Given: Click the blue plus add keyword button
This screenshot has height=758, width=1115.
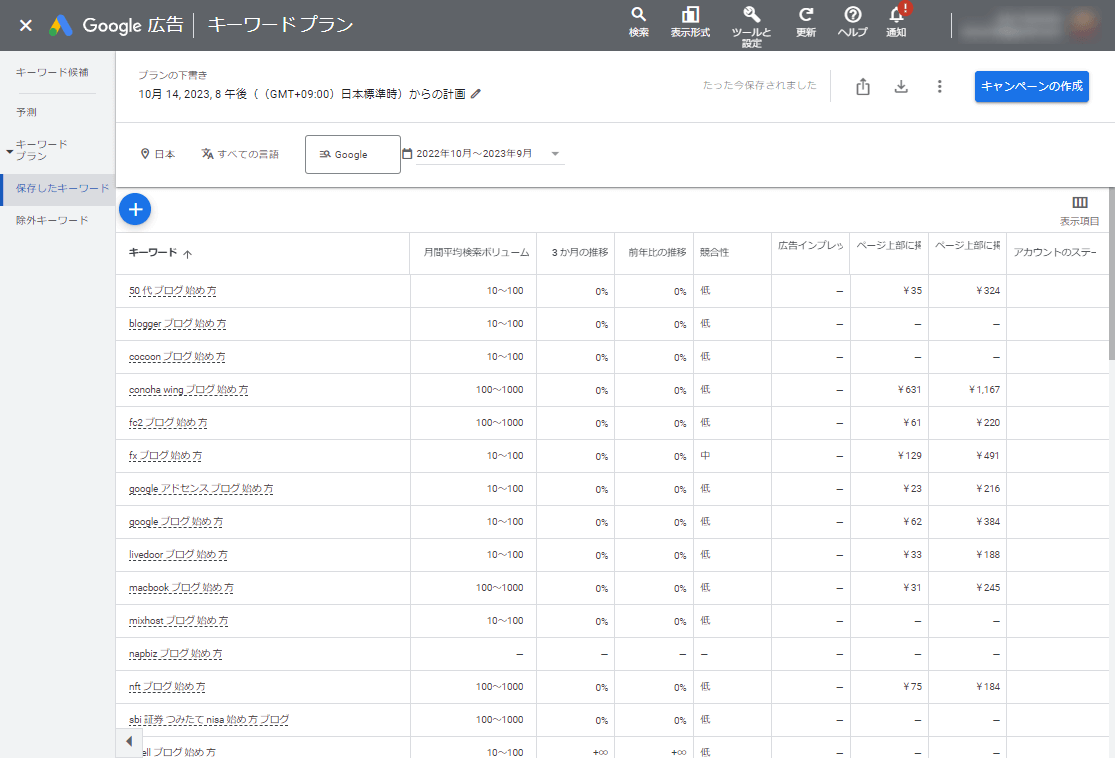Looking at the screenshot, I should pyautogui.click(x=135, y=209).
